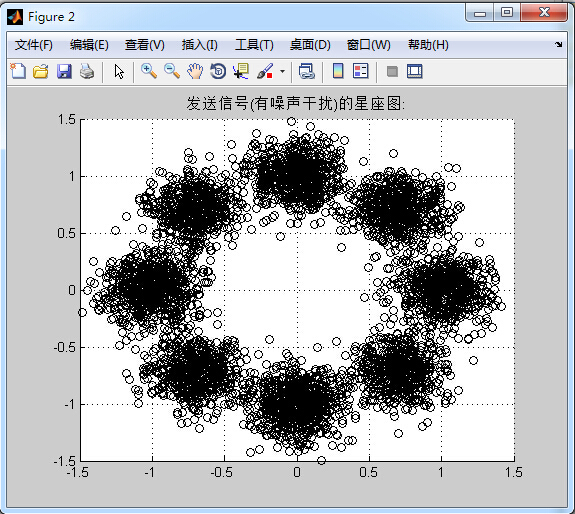Expand the Brush tool color dropdown arrow
Viewport: 575px width, 514px height.
tap(282, 71)
